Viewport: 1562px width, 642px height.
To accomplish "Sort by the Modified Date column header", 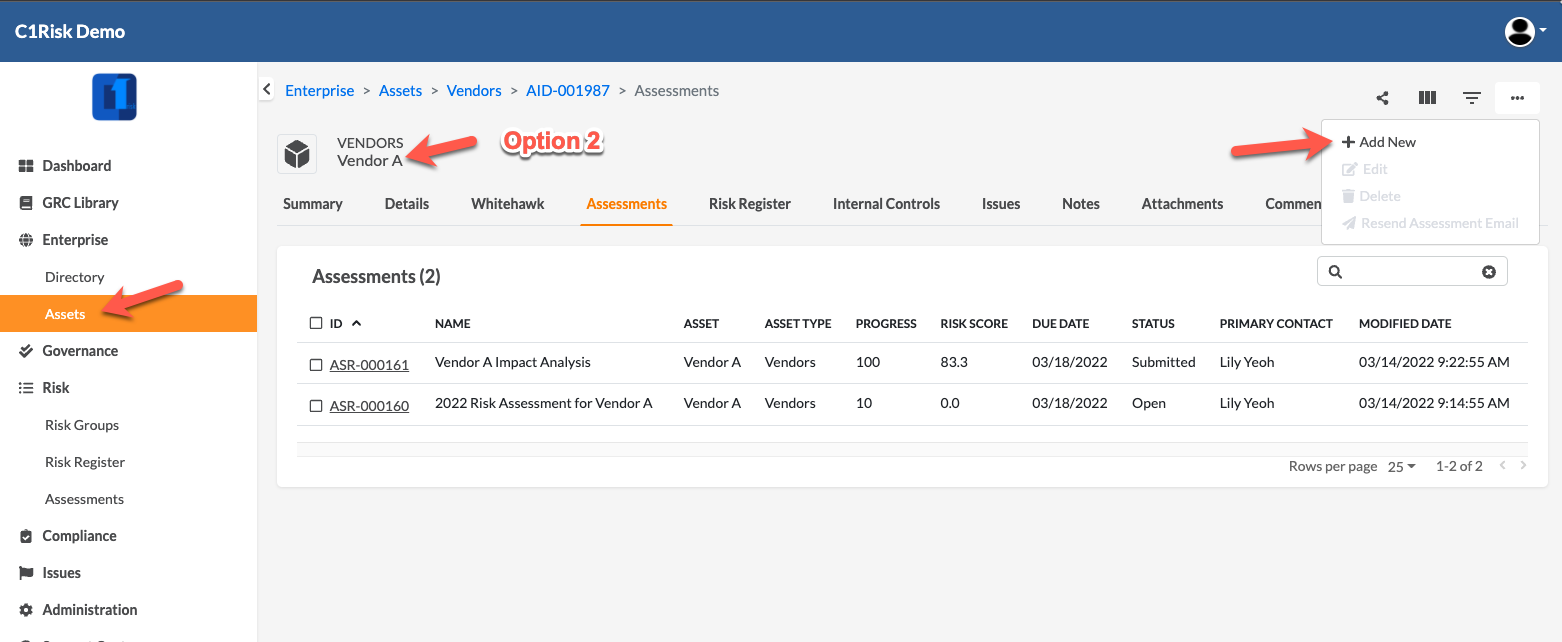I will click(1405, 324).
